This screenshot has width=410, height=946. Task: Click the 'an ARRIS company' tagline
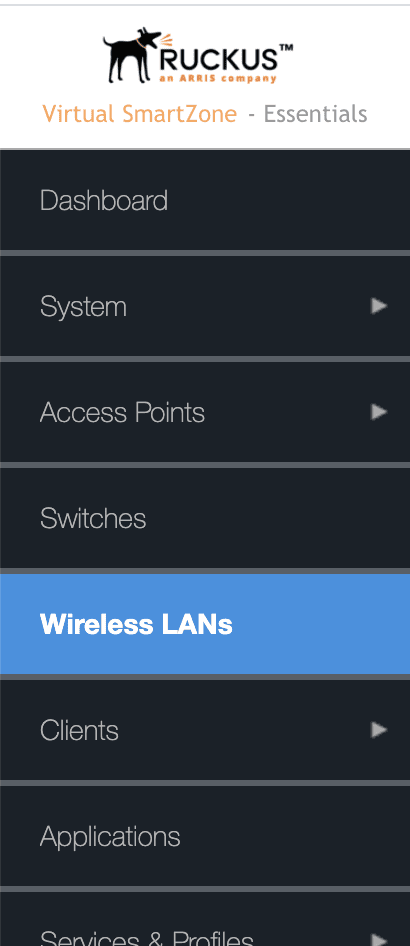pos(218,78)
